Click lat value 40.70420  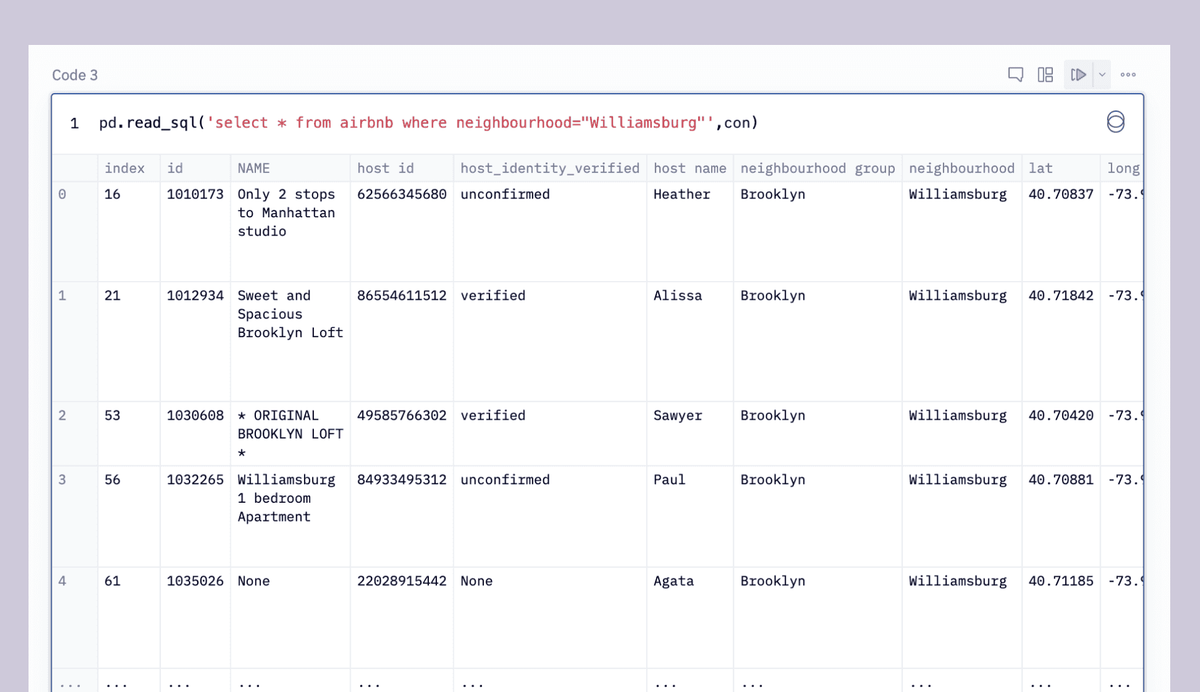1061,415
